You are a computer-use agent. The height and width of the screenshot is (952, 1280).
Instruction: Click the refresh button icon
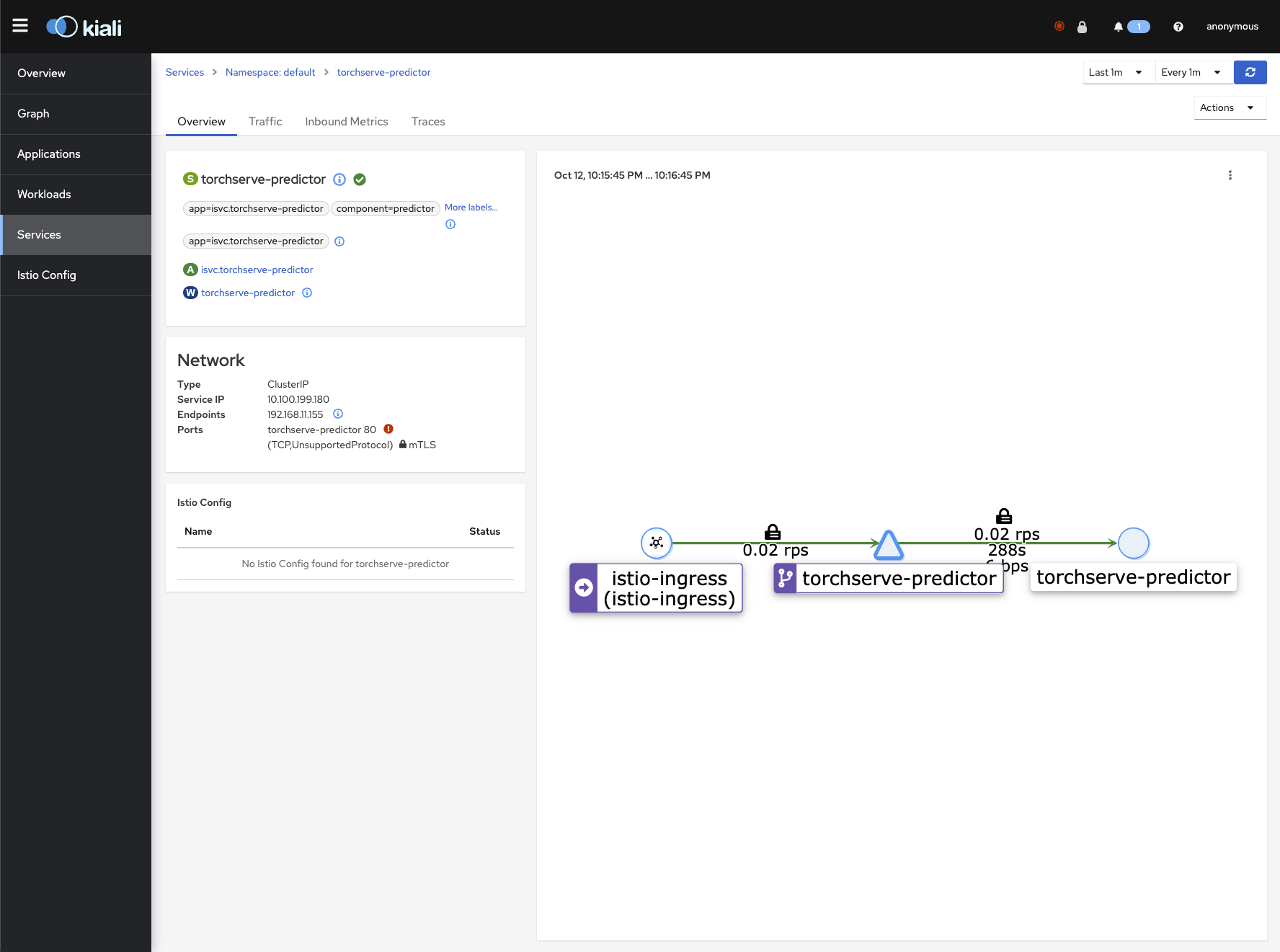tap(1250, 72)
